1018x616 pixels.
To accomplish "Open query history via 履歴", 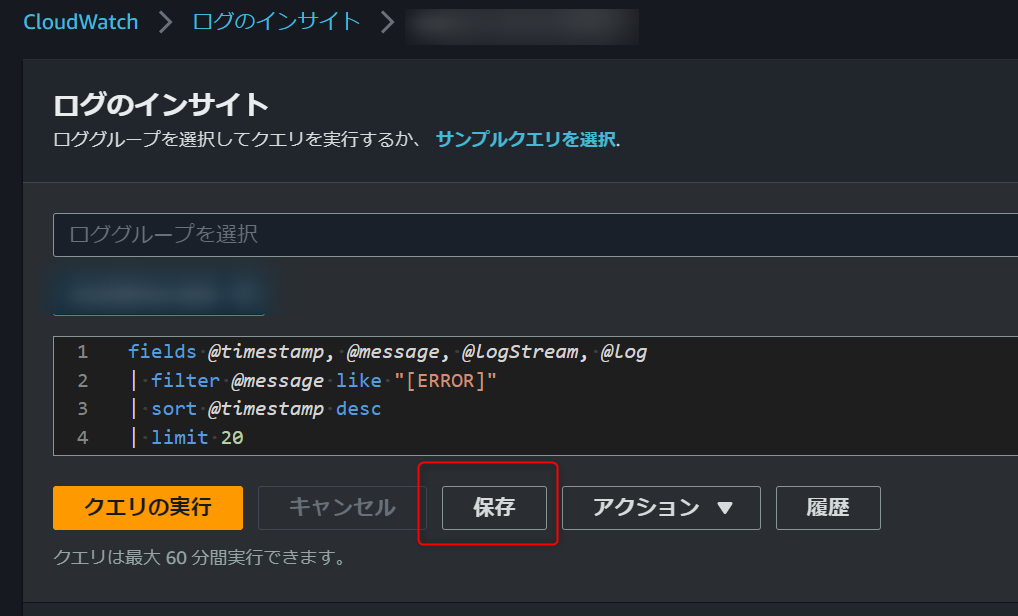I will [828, 508].
